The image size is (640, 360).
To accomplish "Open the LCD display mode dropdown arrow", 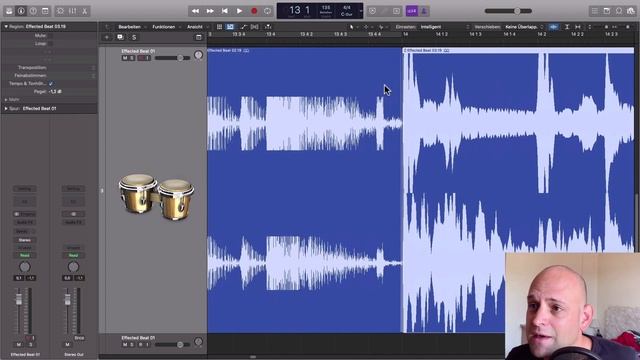I will (x=360, y=11).
